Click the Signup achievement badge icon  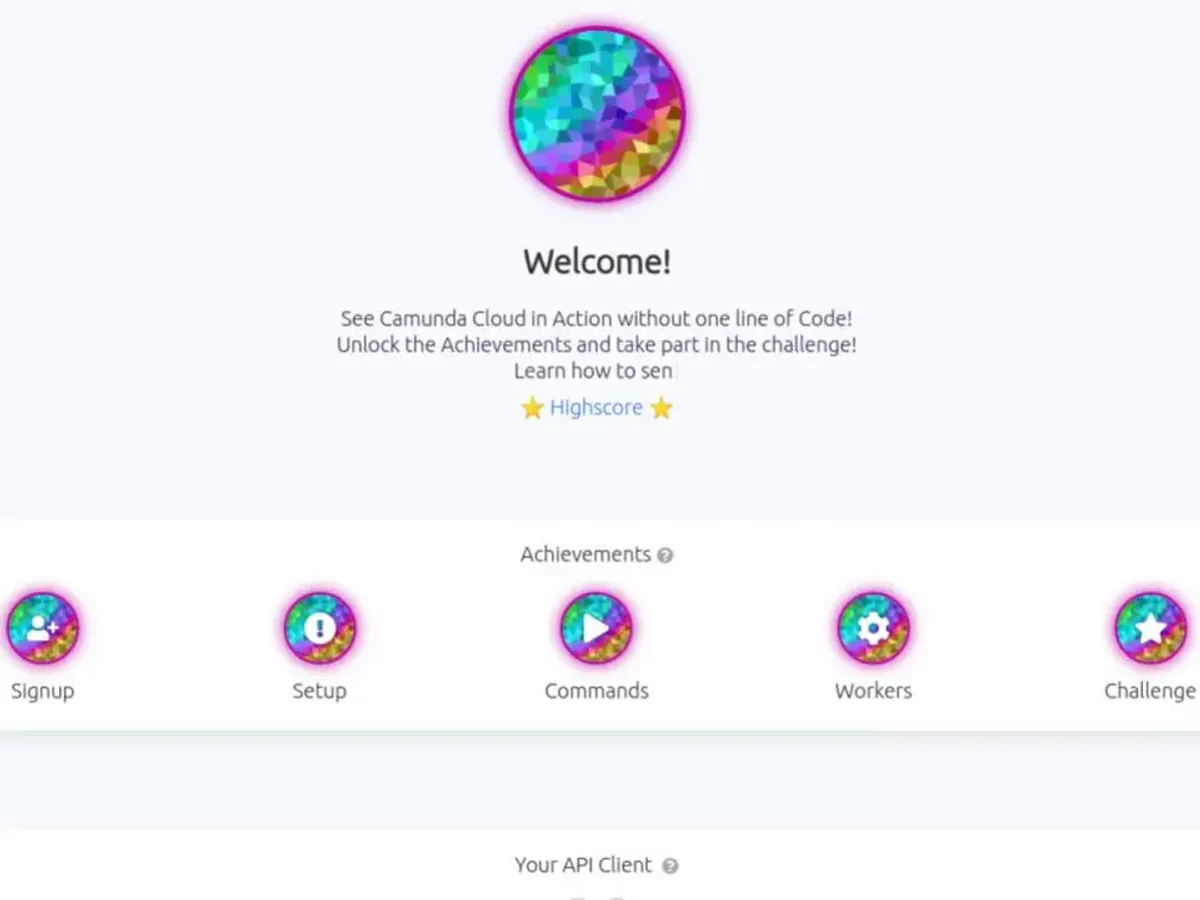pyautogui.click(x=42, y=628)
